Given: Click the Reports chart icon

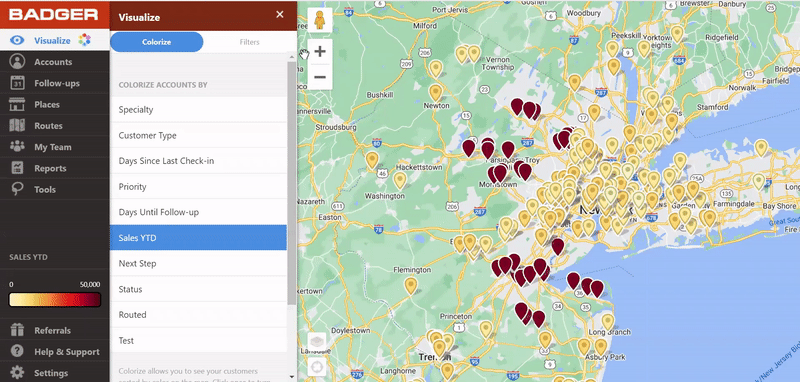Looking at the screenshot, I should coord(17,168).
